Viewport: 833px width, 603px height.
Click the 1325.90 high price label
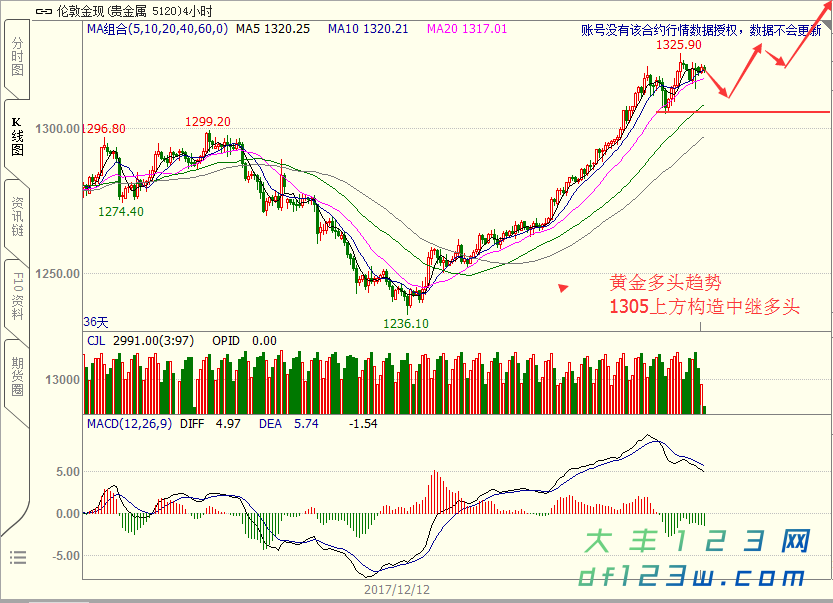click(x=678, y=46)
